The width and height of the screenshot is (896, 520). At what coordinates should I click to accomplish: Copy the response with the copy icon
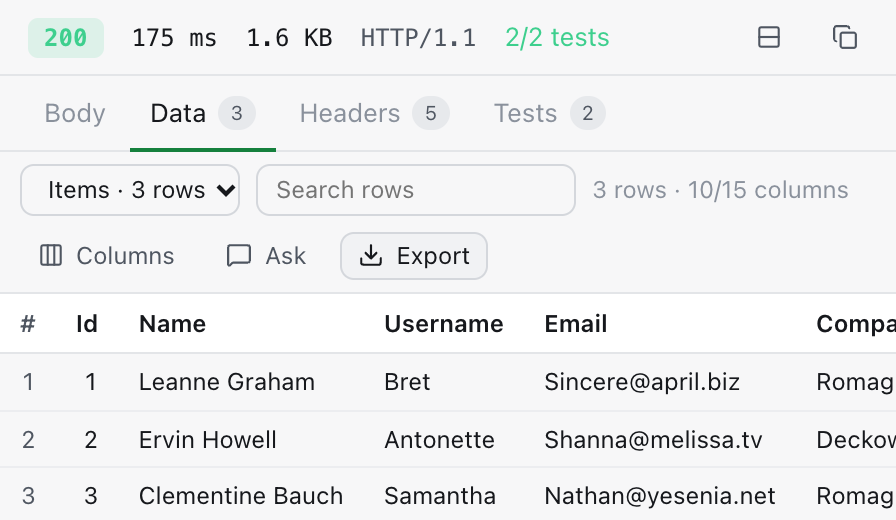click(845, 38)
